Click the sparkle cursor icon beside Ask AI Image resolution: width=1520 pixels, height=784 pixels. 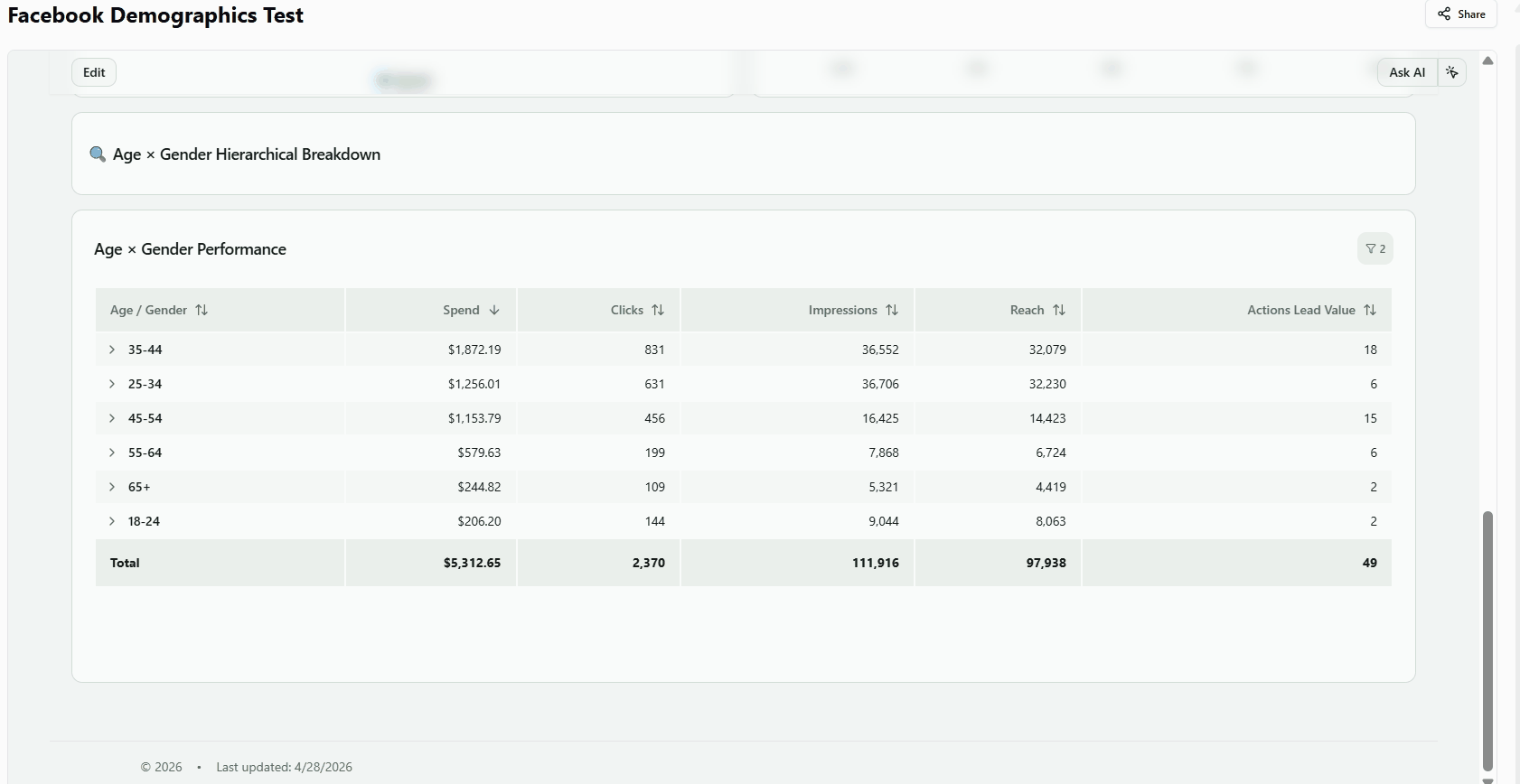tap(1452, 72)
